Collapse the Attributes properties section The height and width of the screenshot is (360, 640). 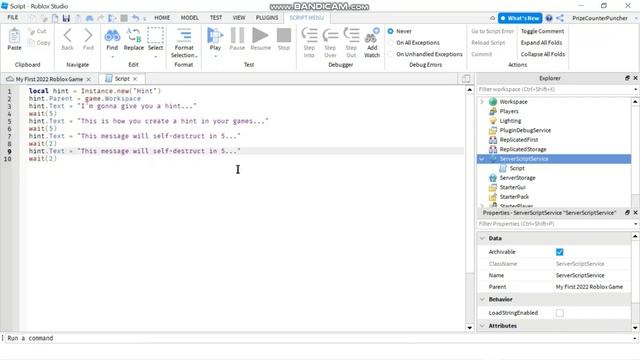tap(482, 326)
